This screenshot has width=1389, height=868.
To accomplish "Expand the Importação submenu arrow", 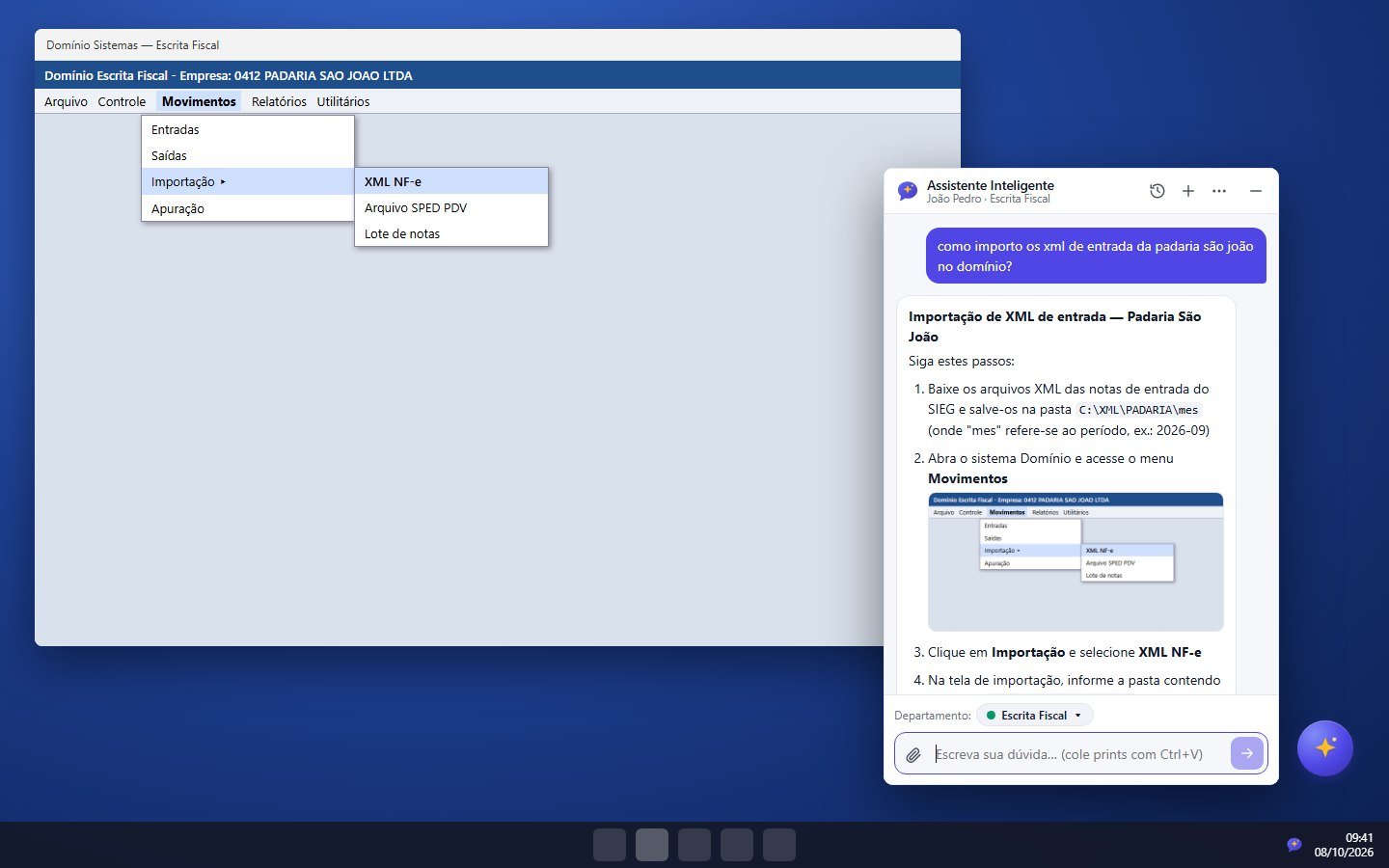I will click(x=223, y=181).
